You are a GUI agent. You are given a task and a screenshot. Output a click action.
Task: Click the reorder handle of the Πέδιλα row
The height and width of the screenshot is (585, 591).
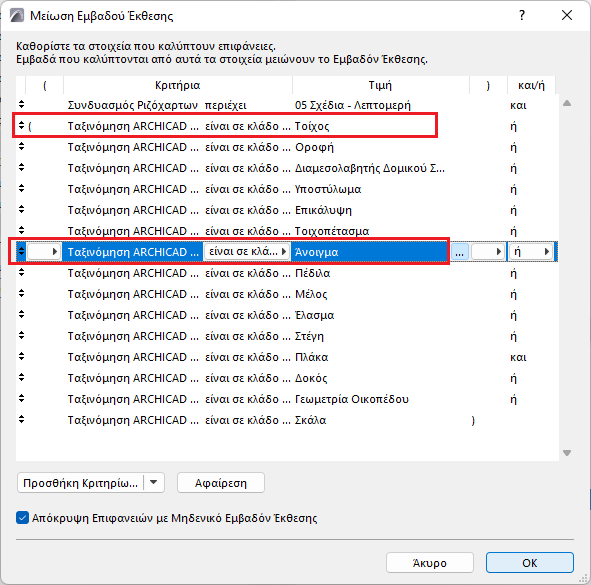coord(21,273)
